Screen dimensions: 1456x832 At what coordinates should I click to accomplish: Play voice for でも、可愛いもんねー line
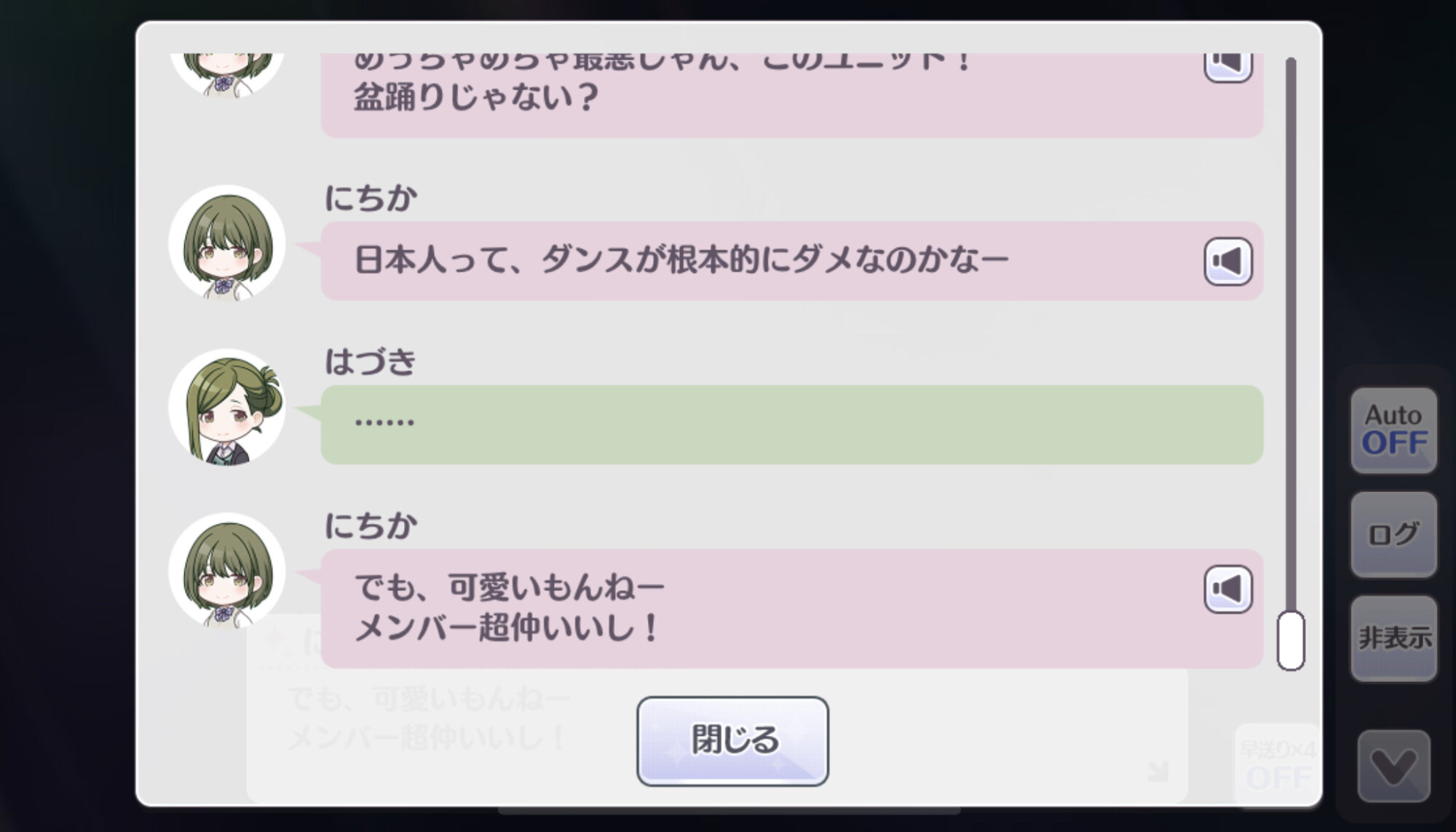pyautogui.click(x=1227, y=589)
